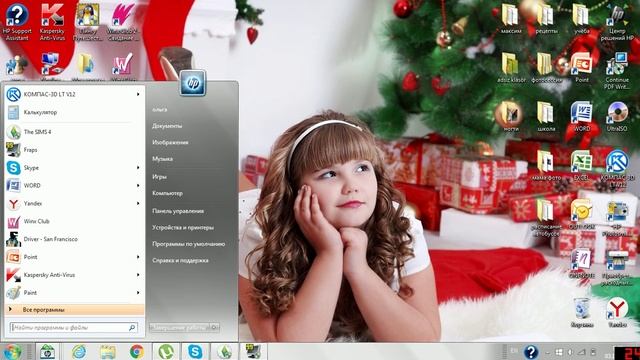
Task: Open the школа folder on desktop
Action: click(546, 116)
